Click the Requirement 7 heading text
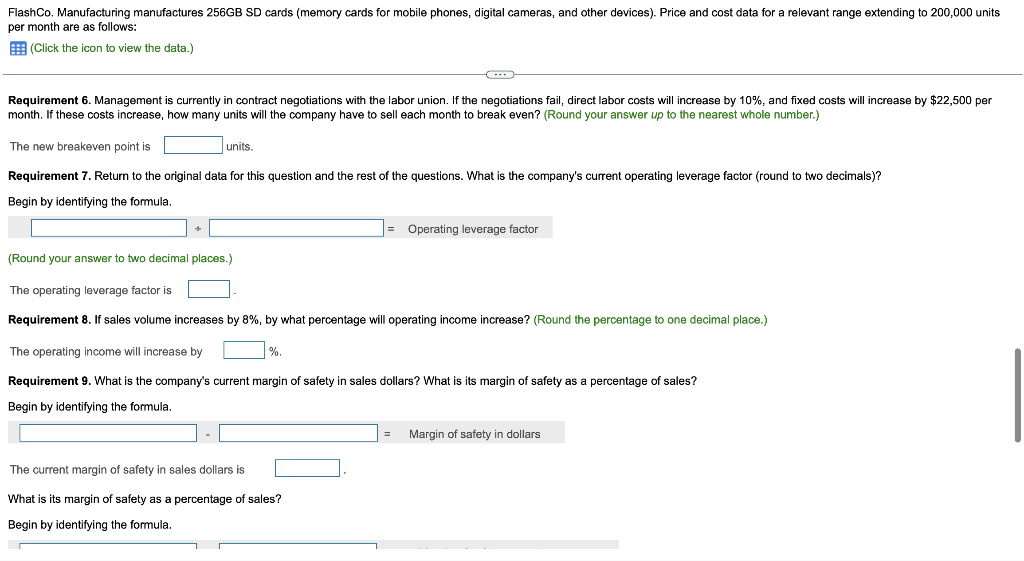Screen dimensions: 1024x561 pyautogui.click(x=50, y=176)
